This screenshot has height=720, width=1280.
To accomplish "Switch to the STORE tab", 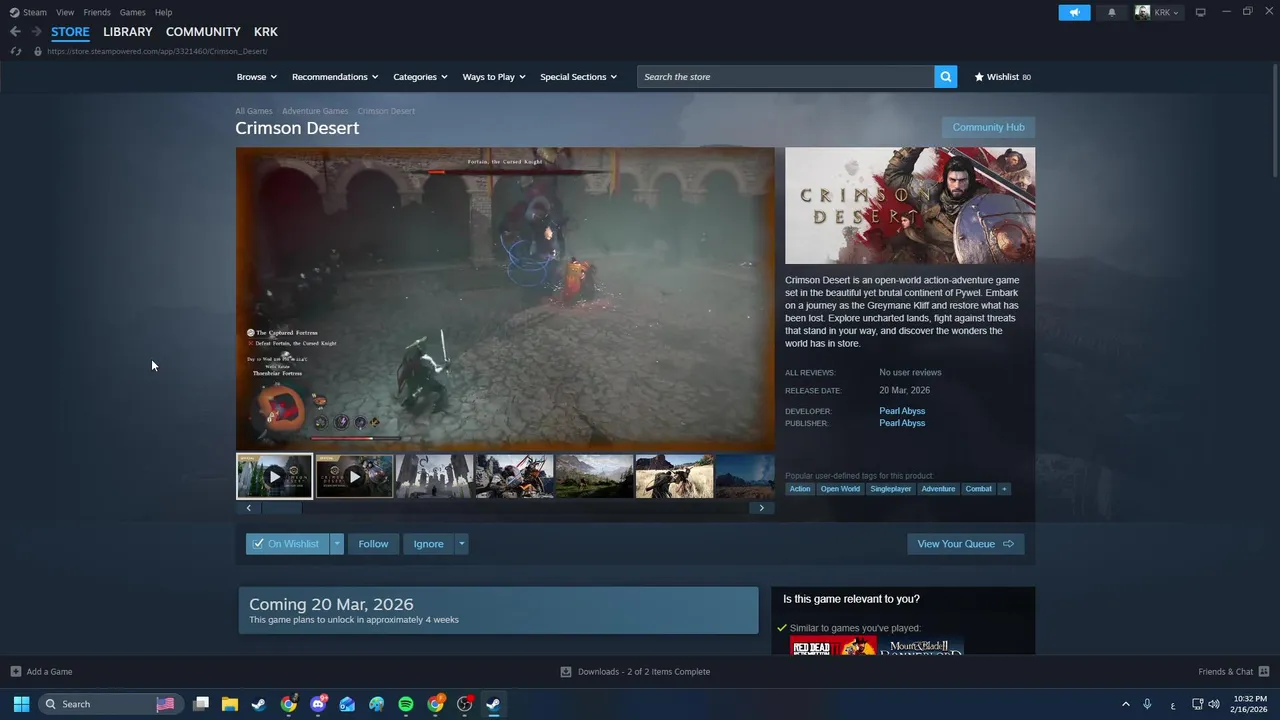I will coord(70,32).
